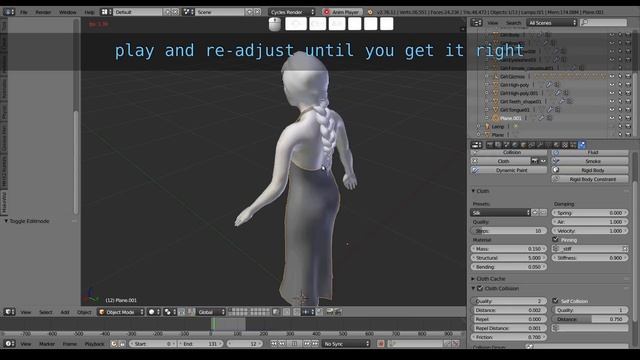Screen dimensions: 640x360
Task: Open the Object Mode dropdown
Action: (121, 312)
